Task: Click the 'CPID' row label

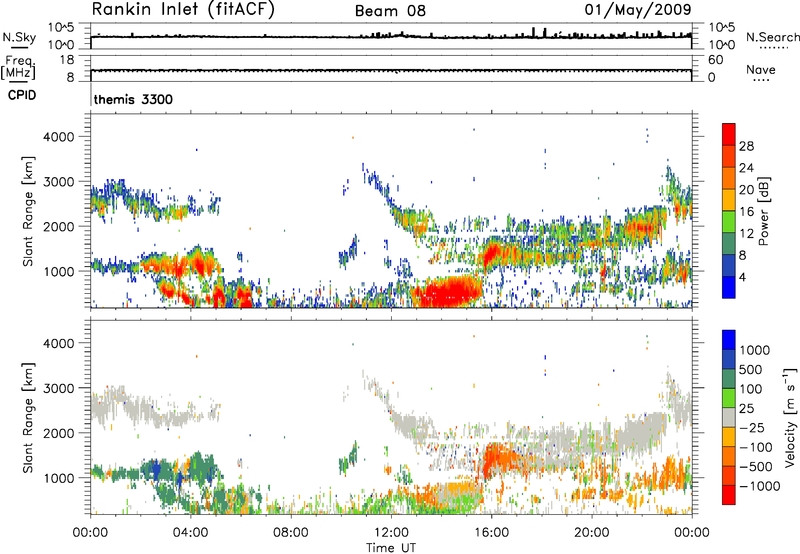Action: point(22,95)
